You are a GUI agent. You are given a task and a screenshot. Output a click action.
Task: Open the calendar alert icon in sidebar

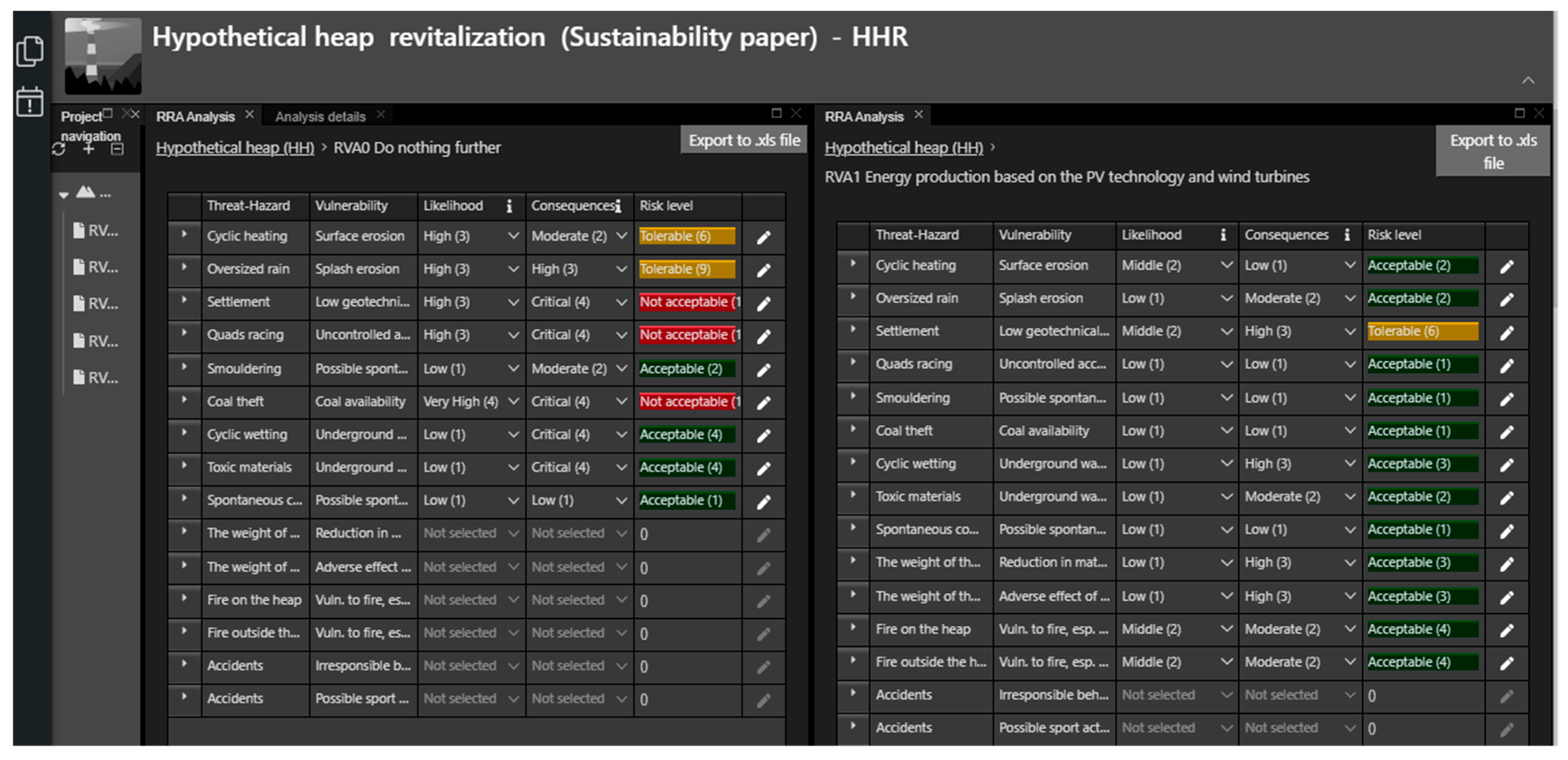[29, 102]
